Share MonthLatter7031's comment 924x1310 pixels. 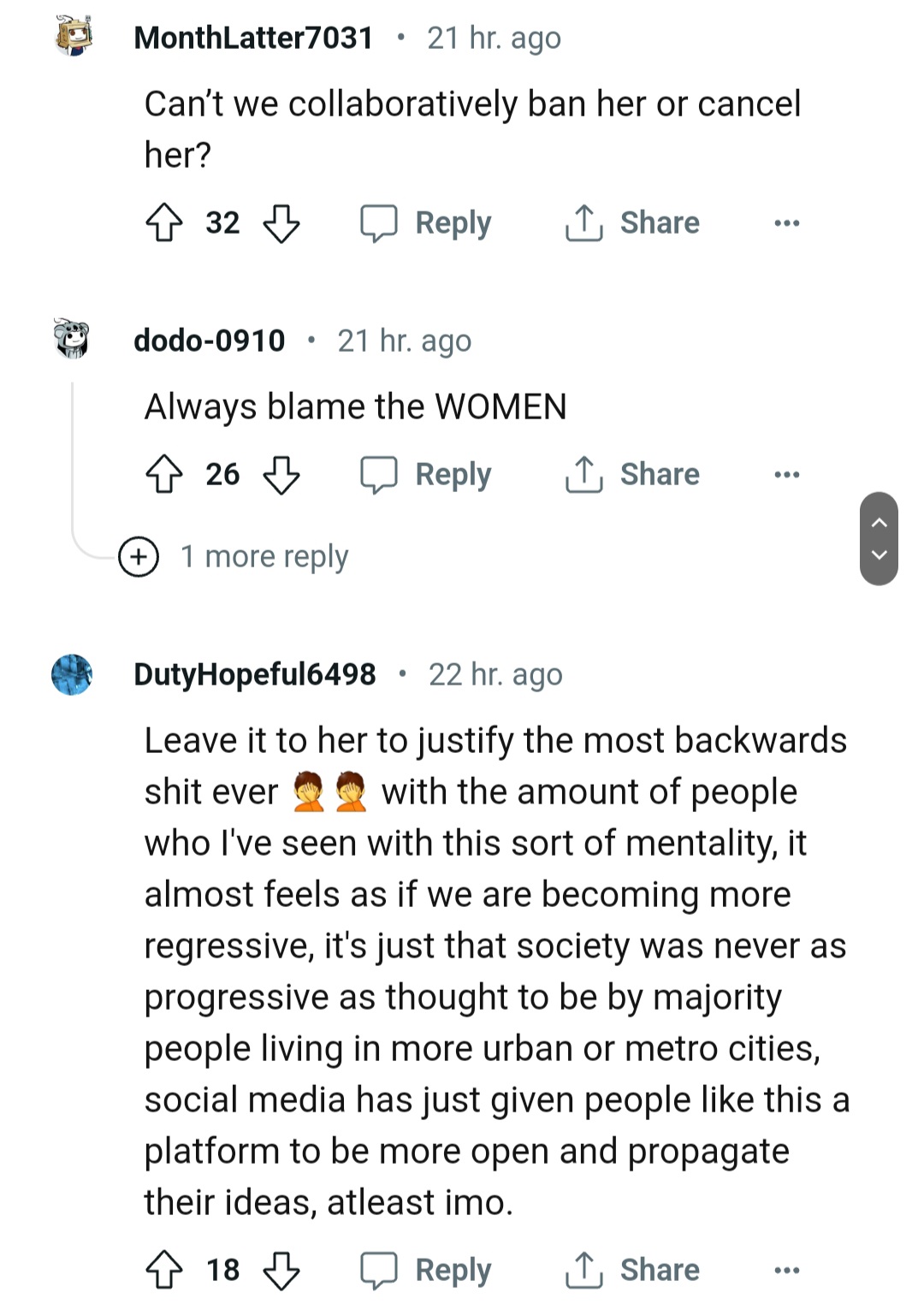pos(633,223)
